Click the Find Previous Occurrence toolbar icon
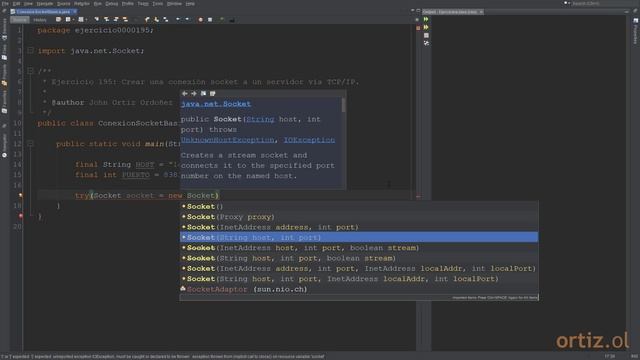 (x=106, y=20)
